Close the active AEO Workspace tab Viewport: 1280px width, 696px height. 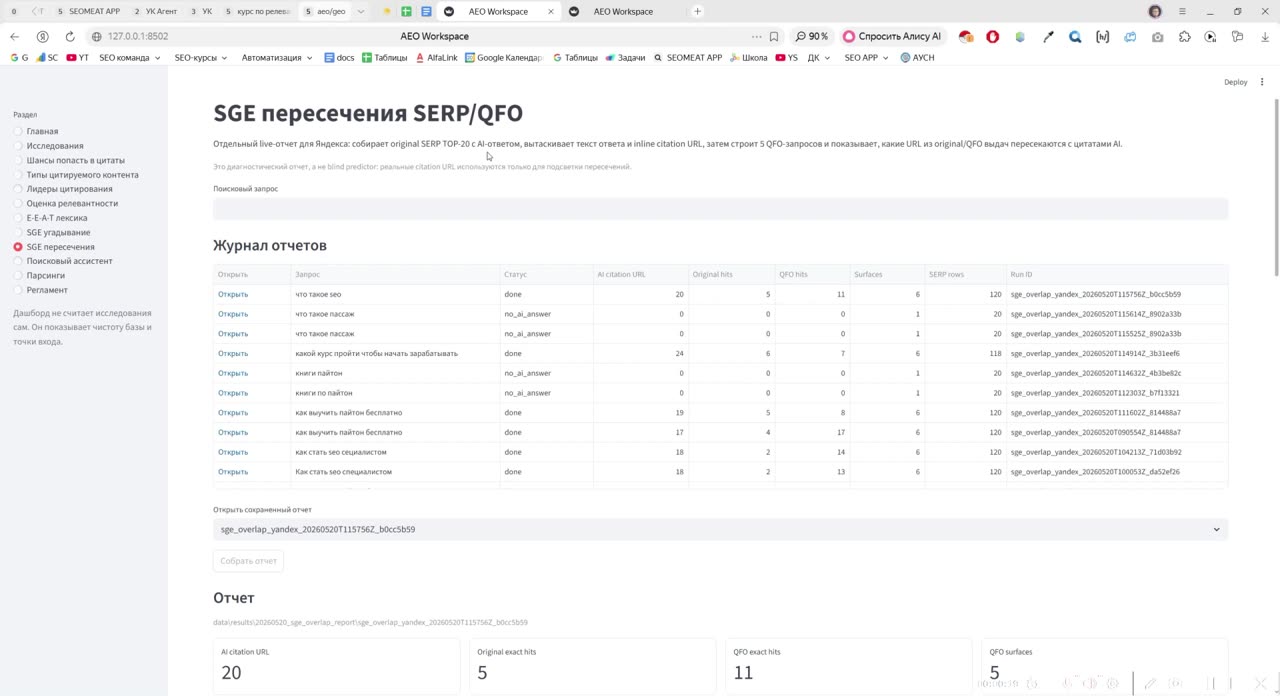coord(550,11)
